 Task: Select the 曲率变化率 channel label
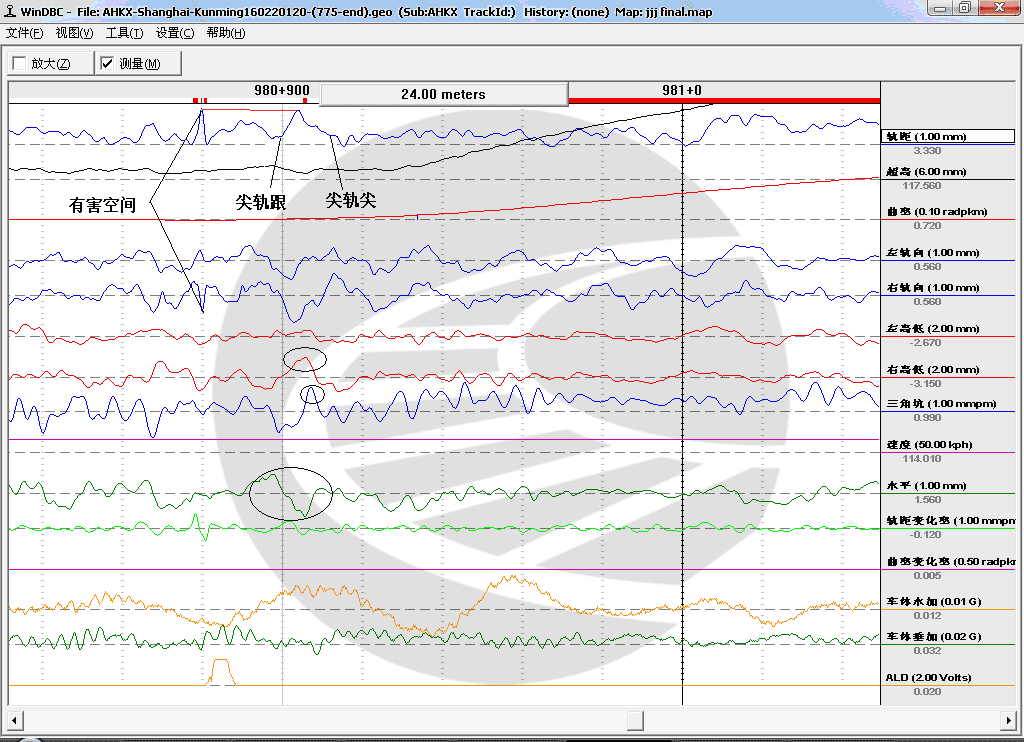[951, 562]
